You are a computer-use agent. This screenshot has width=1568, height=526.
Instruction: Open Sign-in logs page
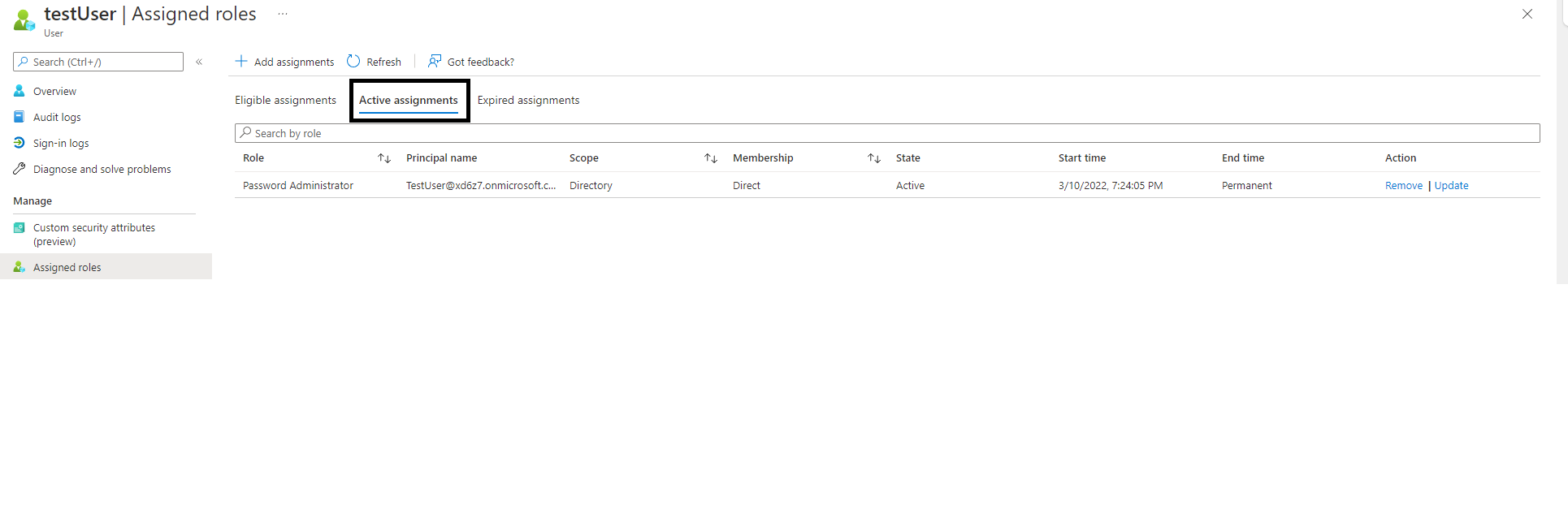pos(60,143)
